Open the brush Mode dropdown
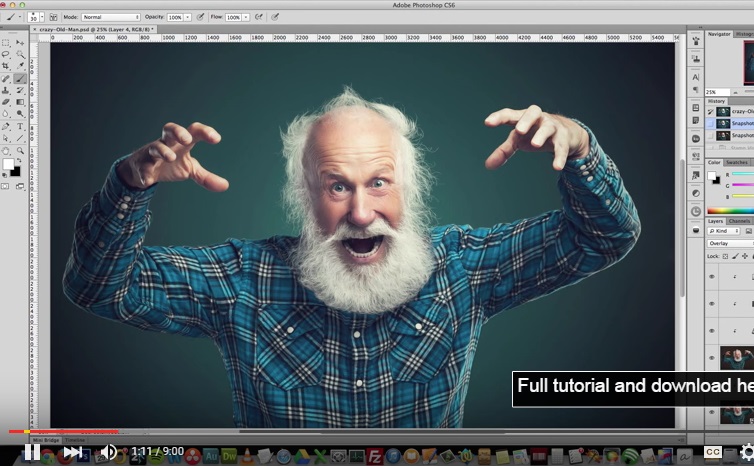Image resolution: width=754 pixels, height=466 pixels. 111,17
